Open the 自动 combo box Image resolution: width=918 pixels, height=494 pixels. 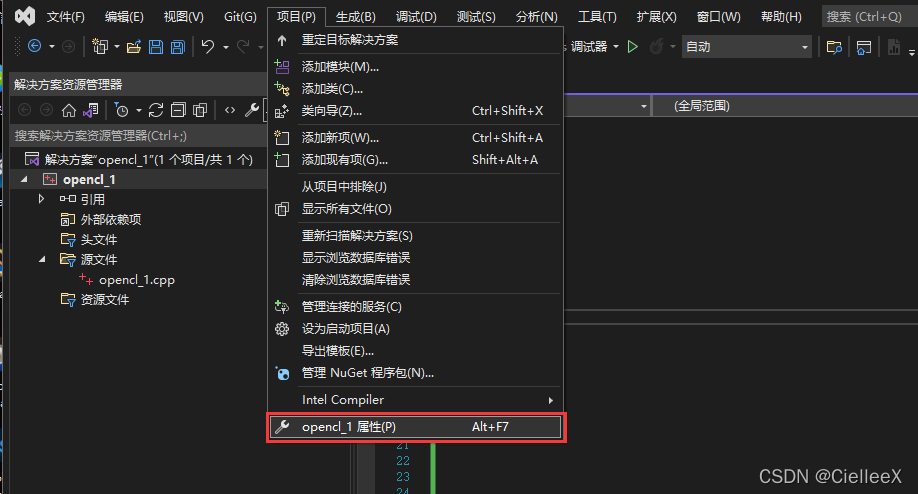point(746,47)
